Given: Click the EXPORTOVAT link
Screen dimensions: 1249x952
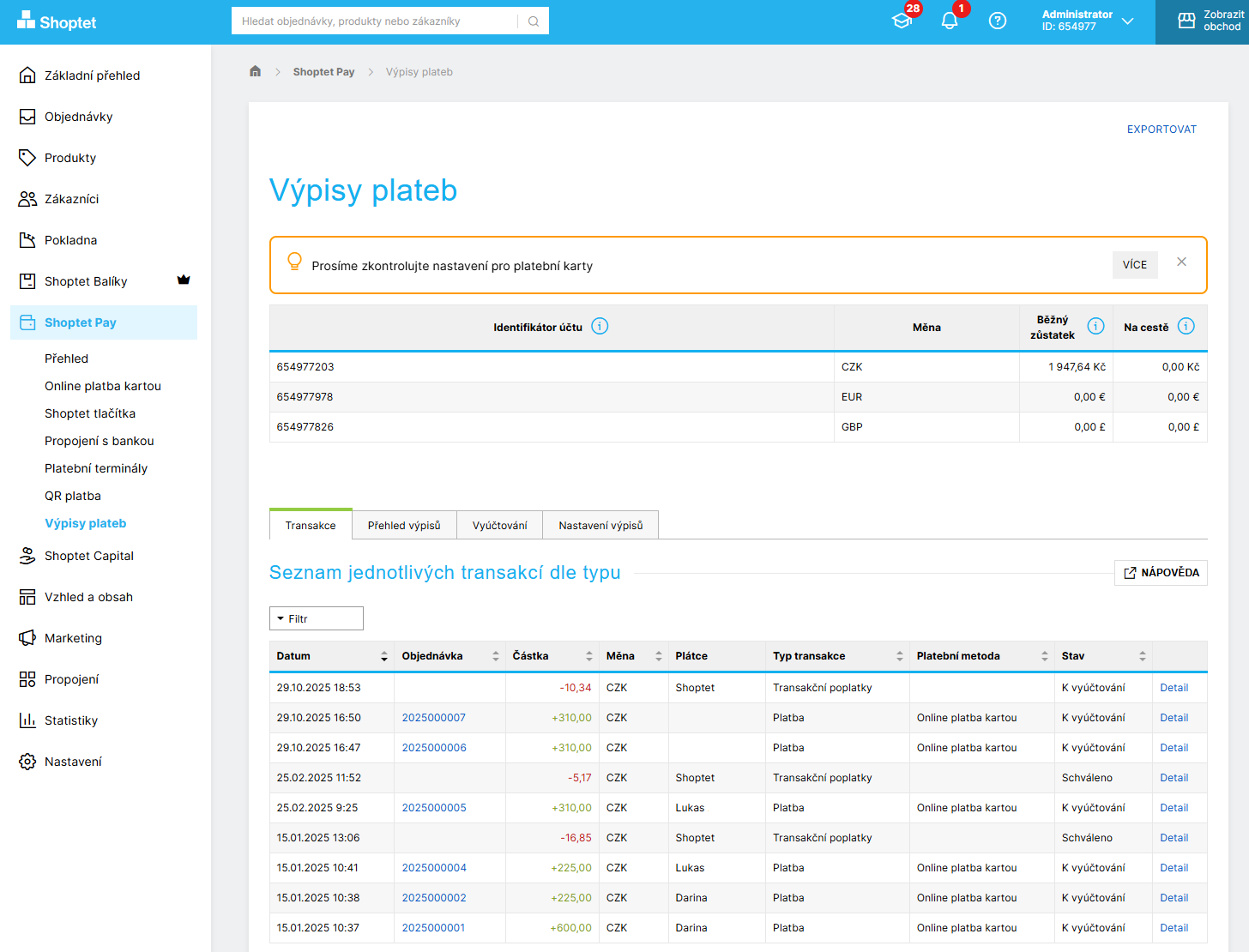Looking at the screenshot, I should click(1162, 130).
